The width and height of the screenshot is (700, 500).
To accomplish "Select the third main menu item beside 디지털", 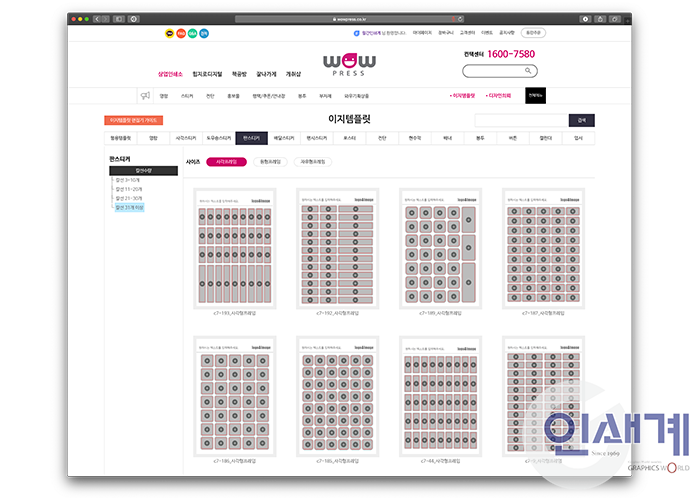I will 239,74.
